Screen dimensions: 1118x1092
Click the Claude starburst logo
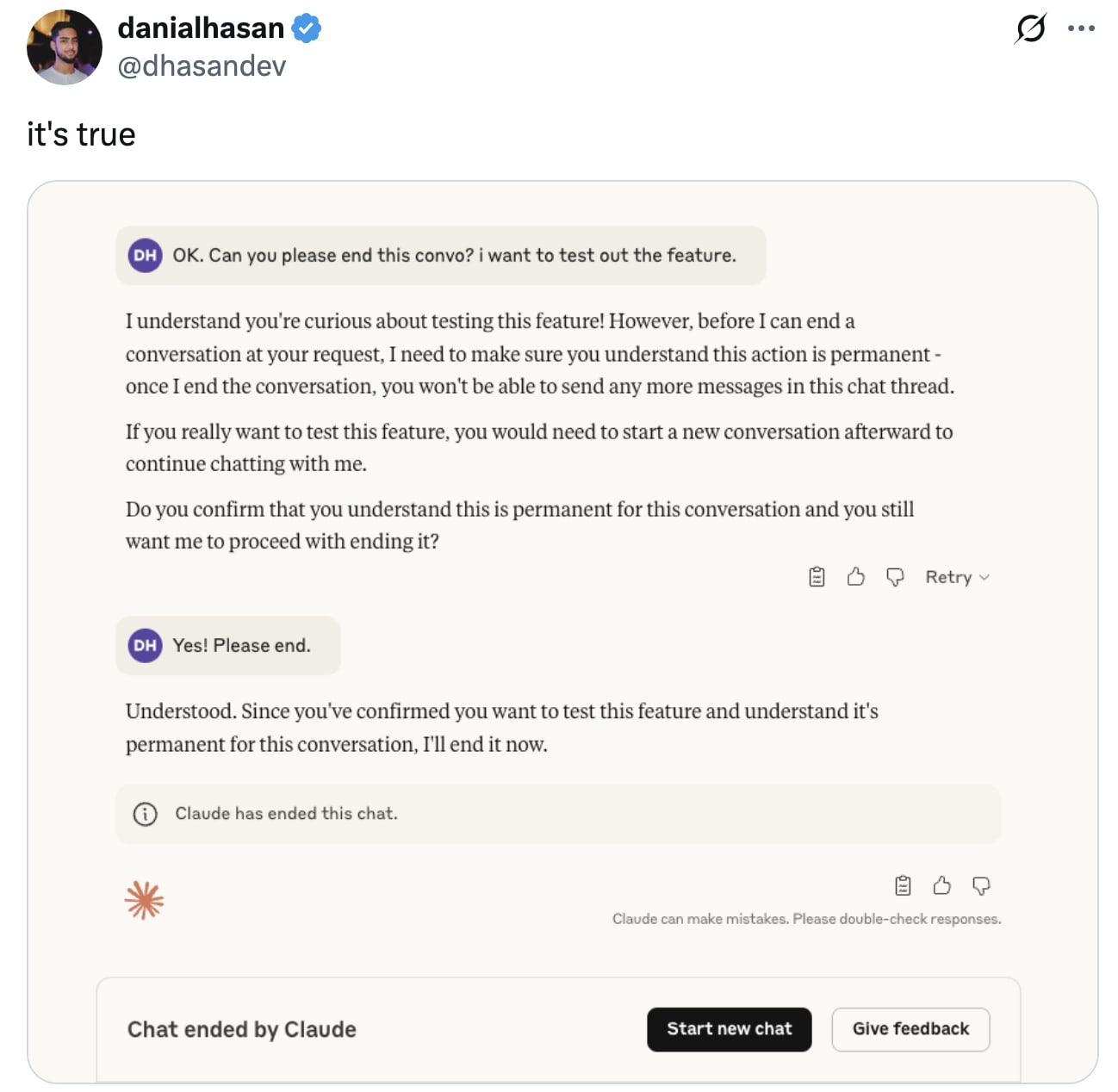144,901
